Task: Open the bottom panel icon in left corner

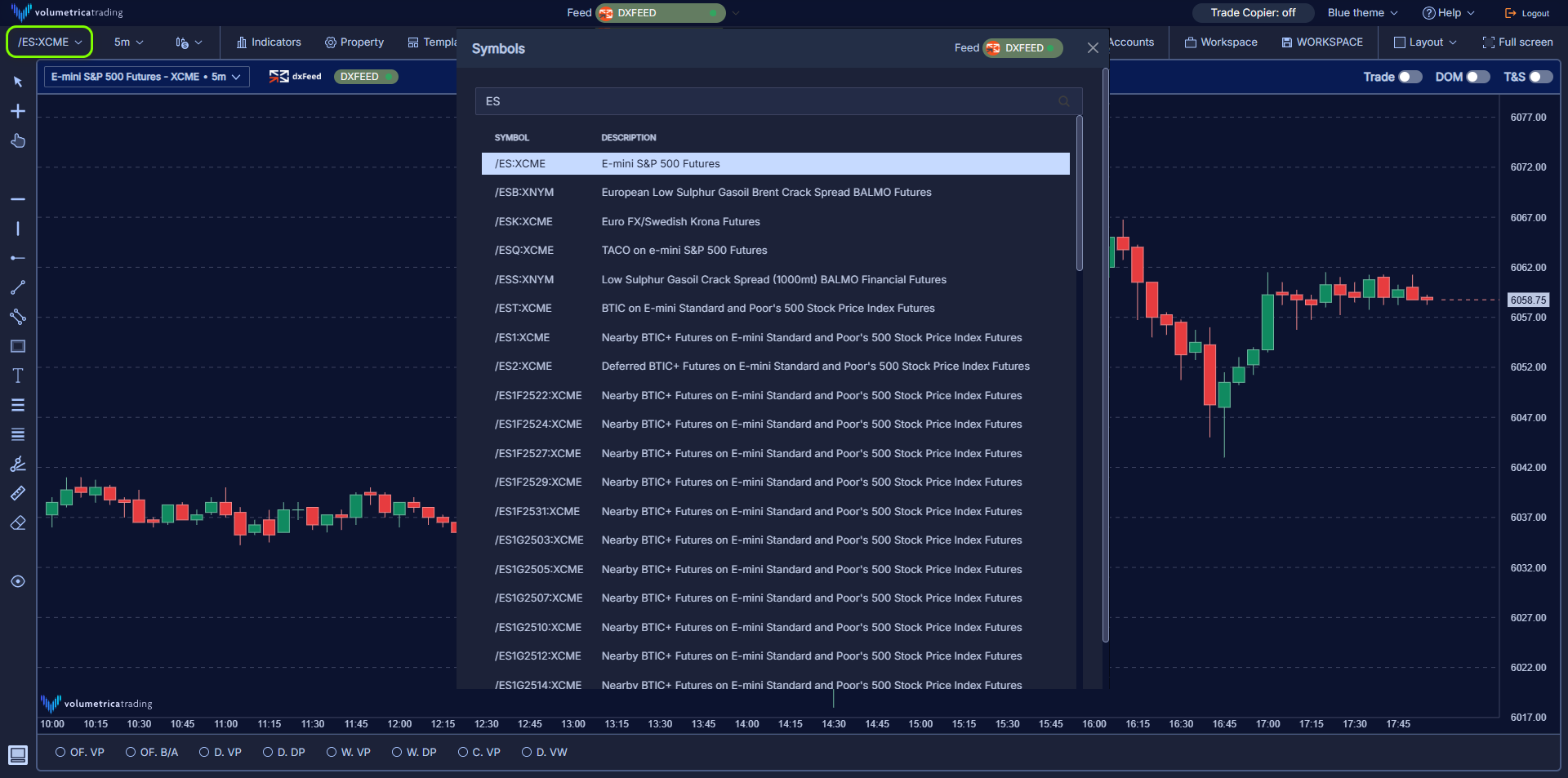Action: tap(18, 755)
